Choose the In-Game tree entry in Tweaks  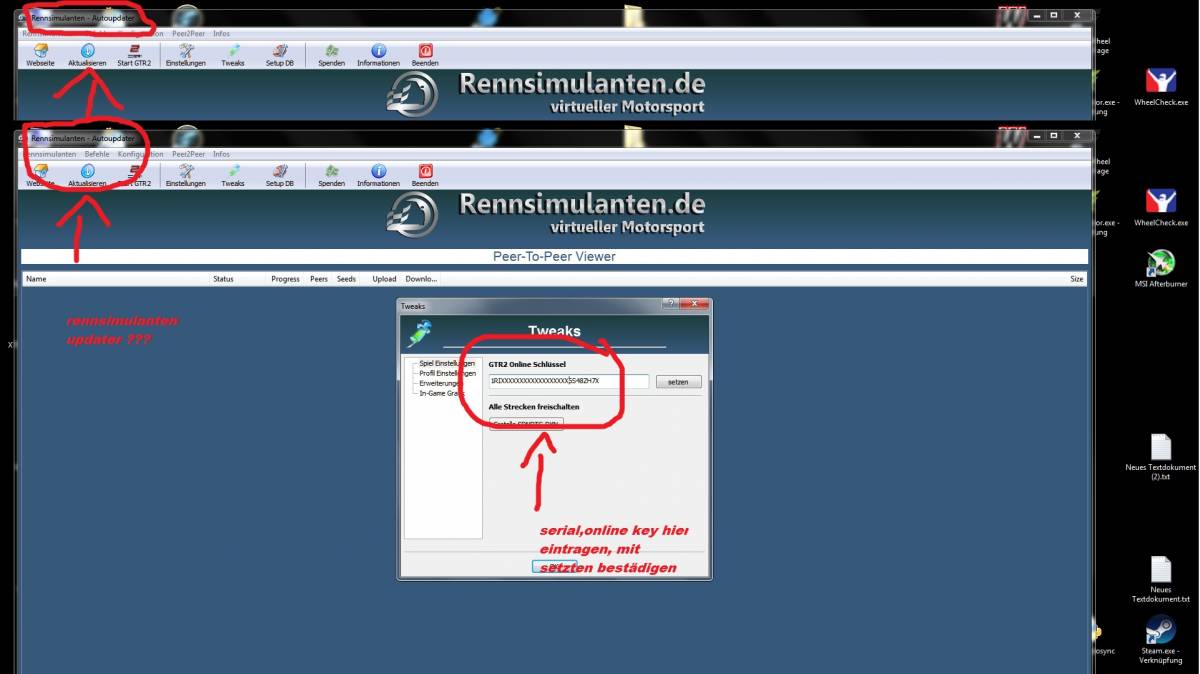[441, 393]
